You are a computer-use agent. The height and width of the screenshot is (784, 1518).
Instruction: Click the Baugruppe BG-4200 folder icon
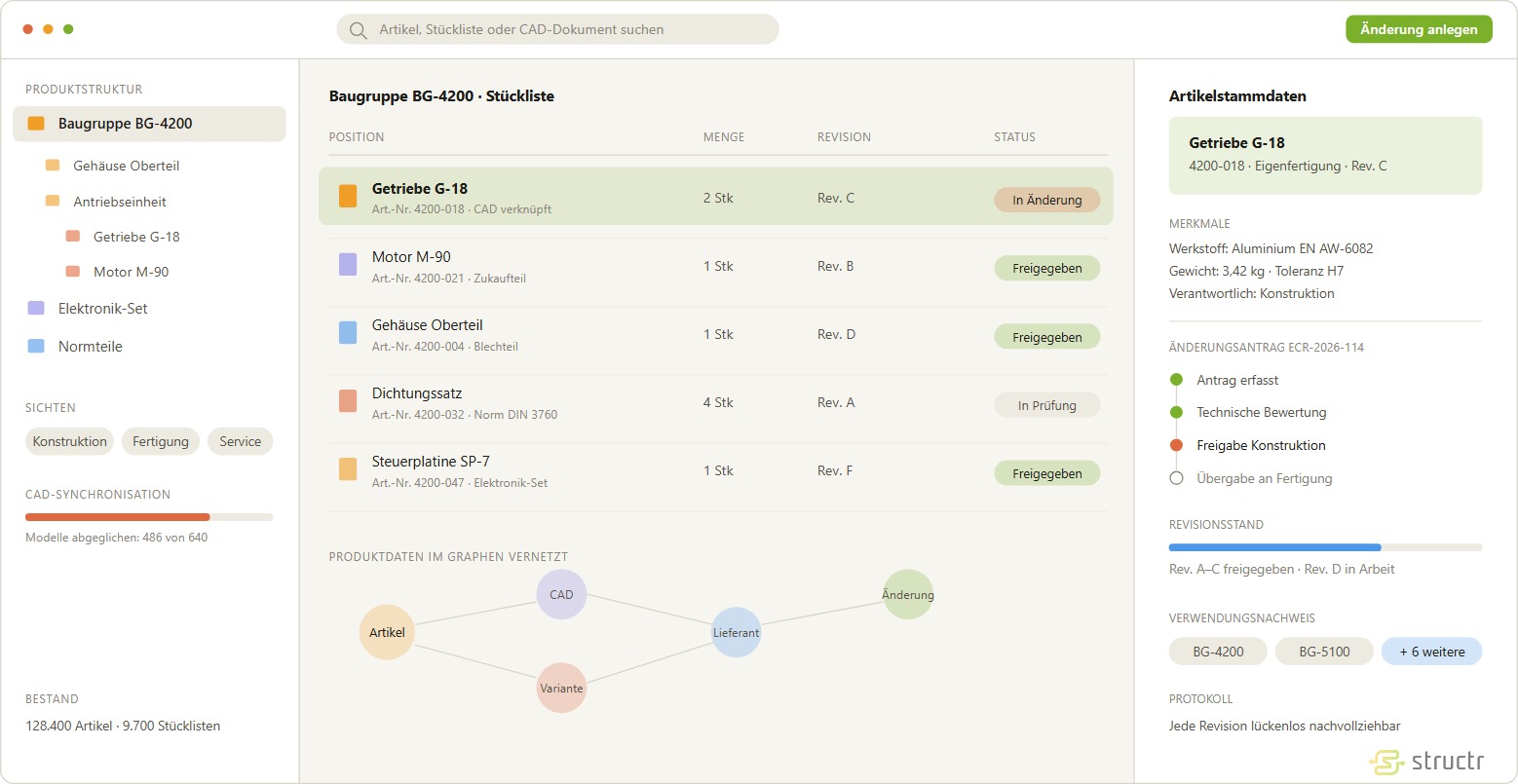coord(36,124)
